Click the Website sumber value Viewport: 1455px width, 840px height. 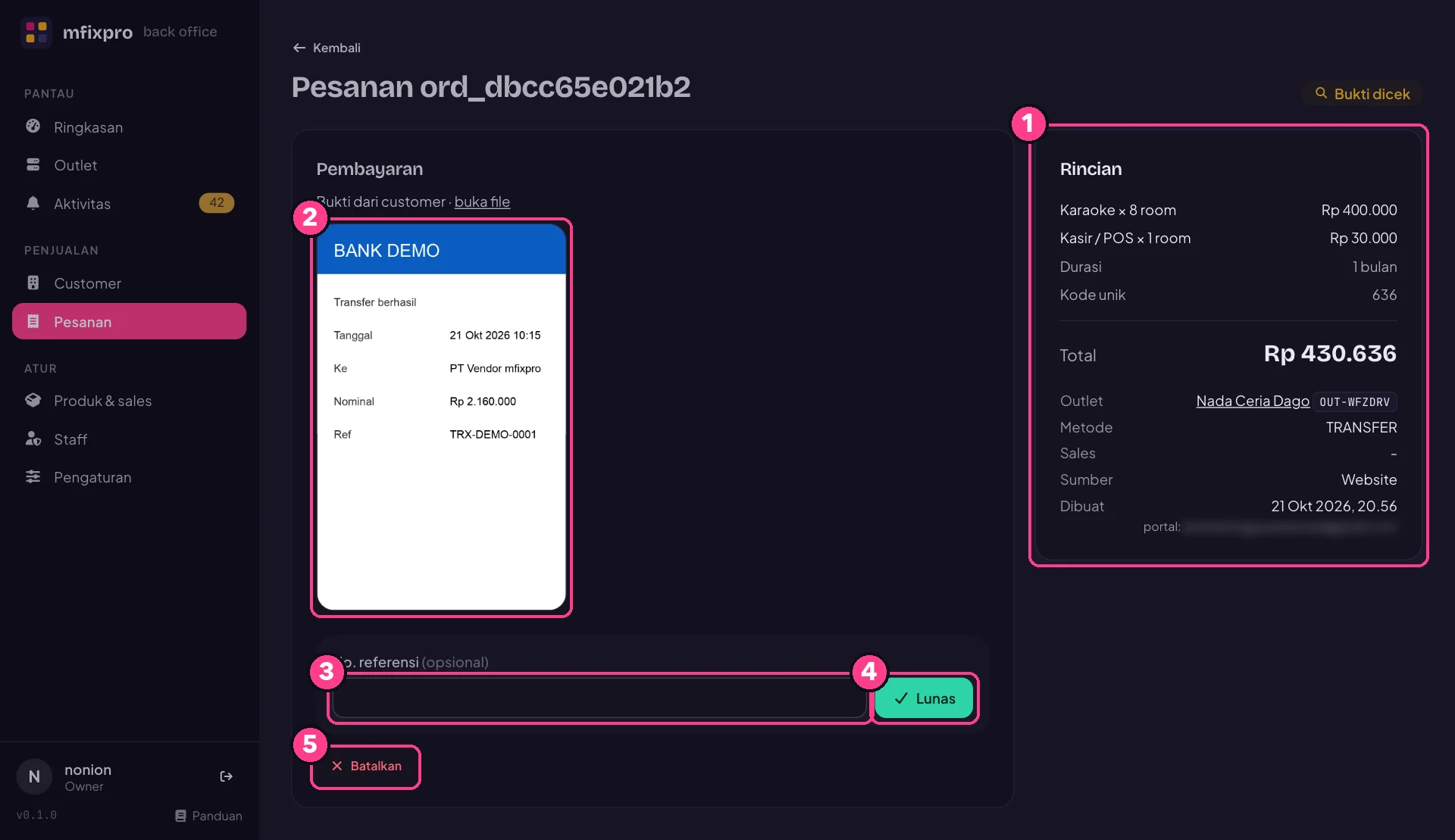(x=1369, y=479)
